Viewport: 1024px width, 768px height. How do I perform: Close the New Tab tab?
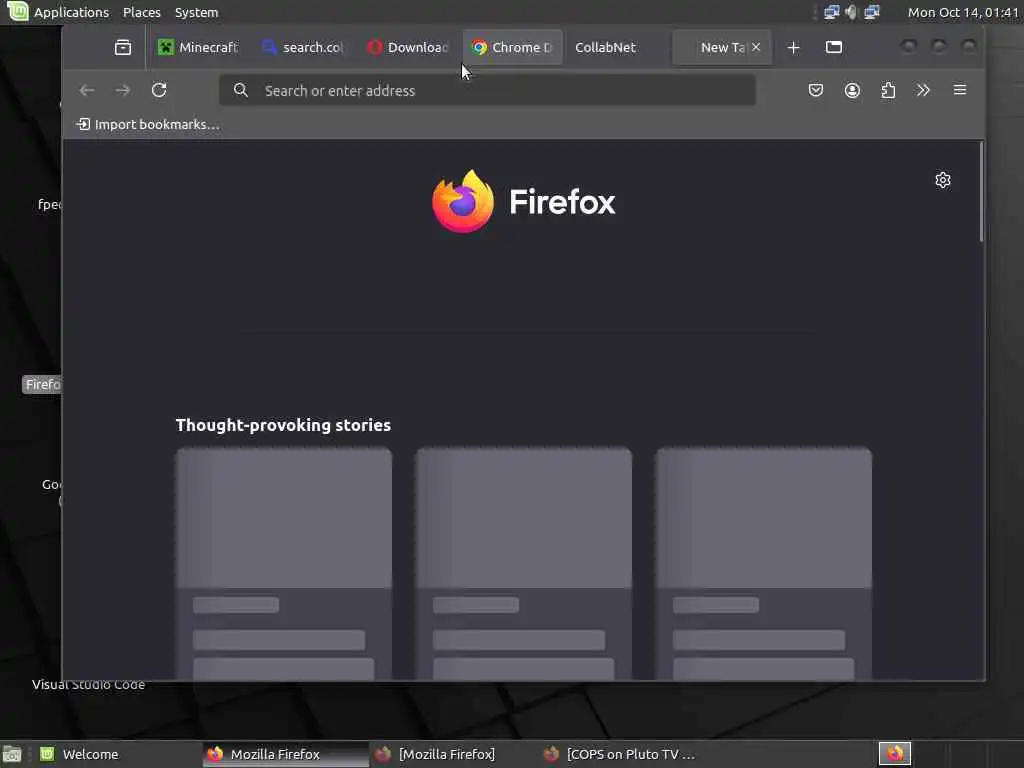click(756, 47)
